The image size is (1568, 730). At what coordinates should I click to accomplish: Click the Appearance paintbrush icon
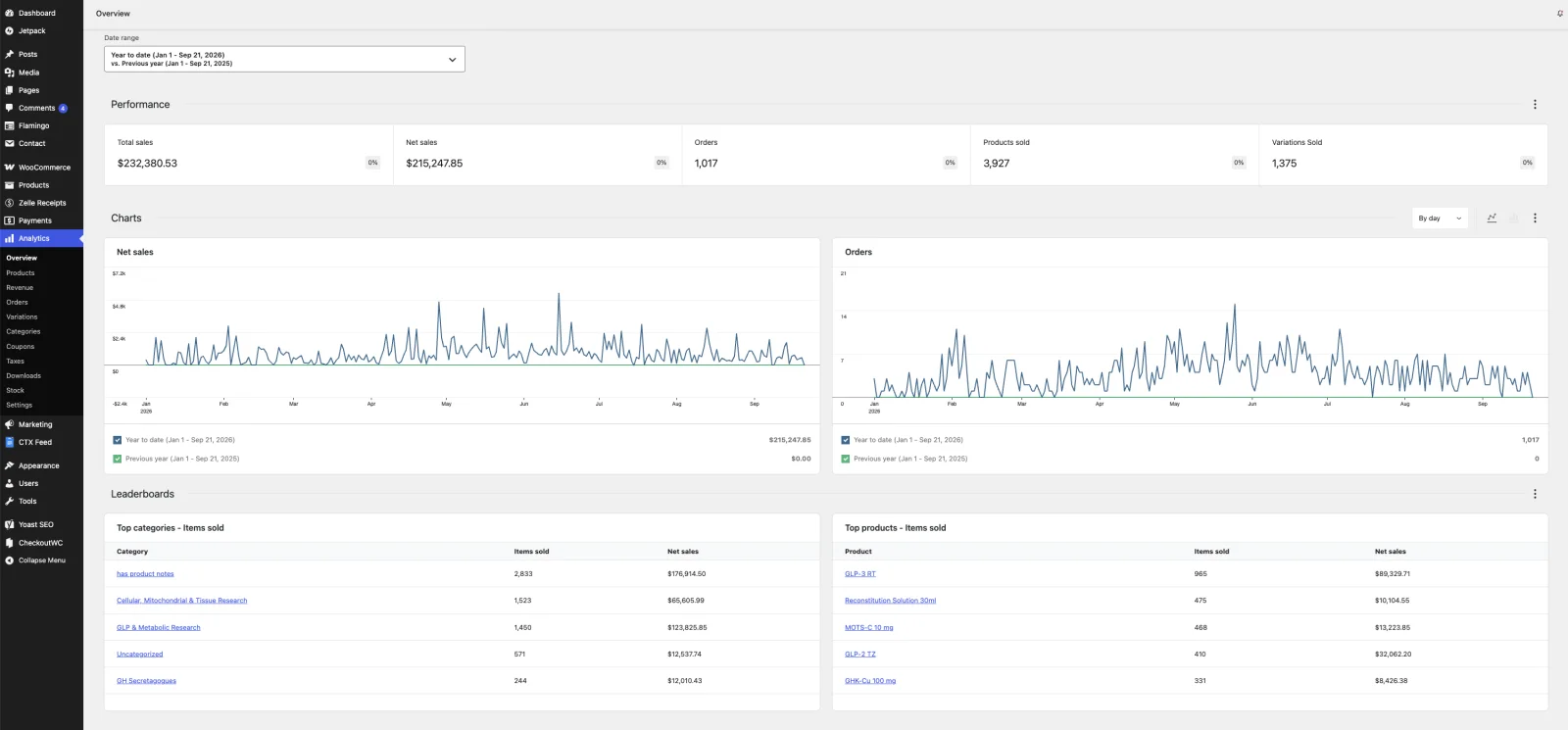click(9, 465)
